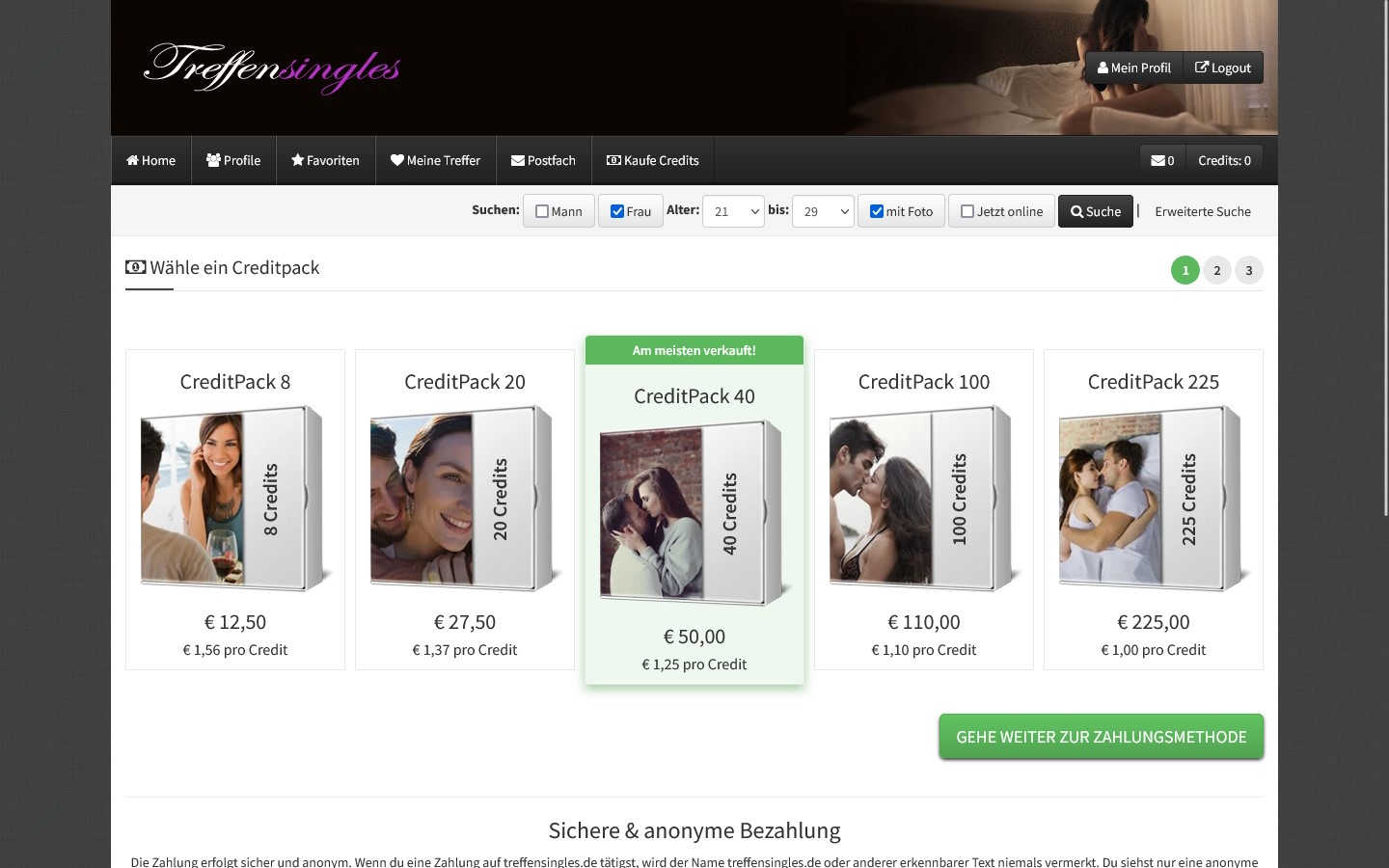The image size is (1389, 868).
Task: Open the Kaufe Credits menu item
Action: (x=653, y=161)
